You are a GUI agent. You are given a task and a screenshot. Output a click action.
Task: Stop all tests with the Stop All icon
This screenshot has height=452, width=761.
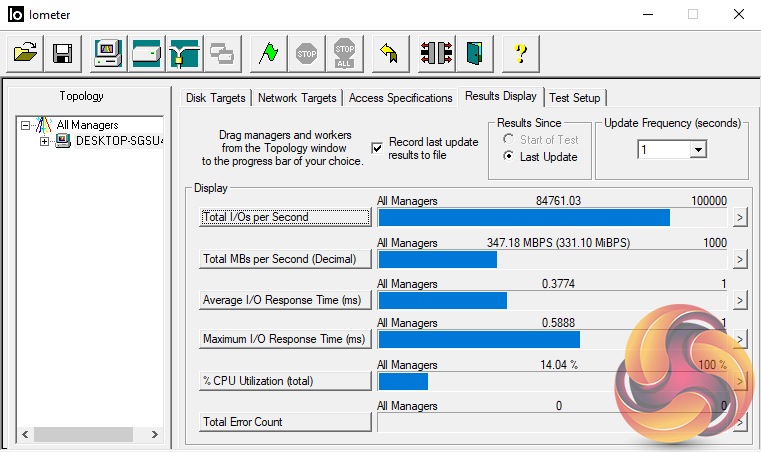point(345,53)
